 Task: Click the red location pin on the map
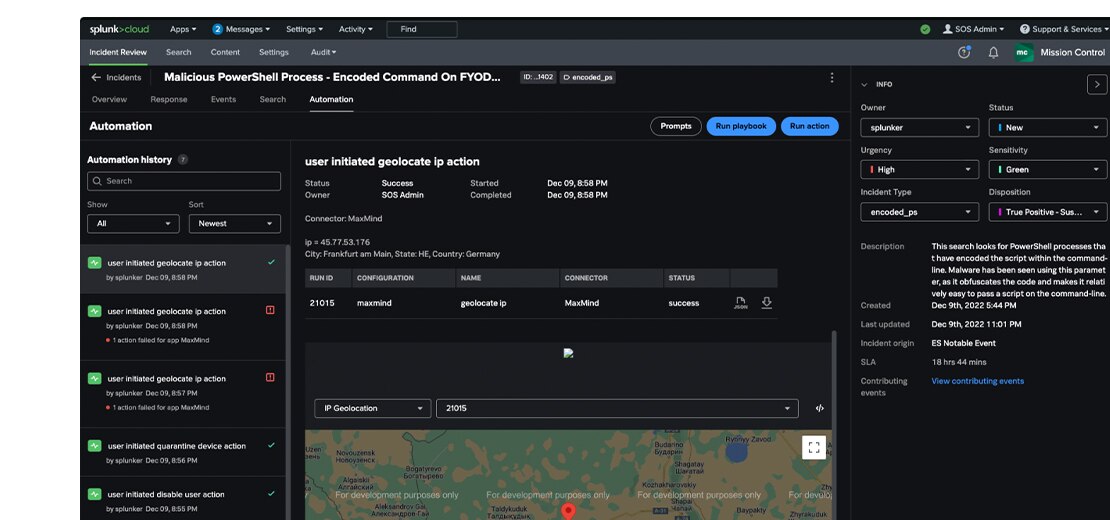coord(568,511)
